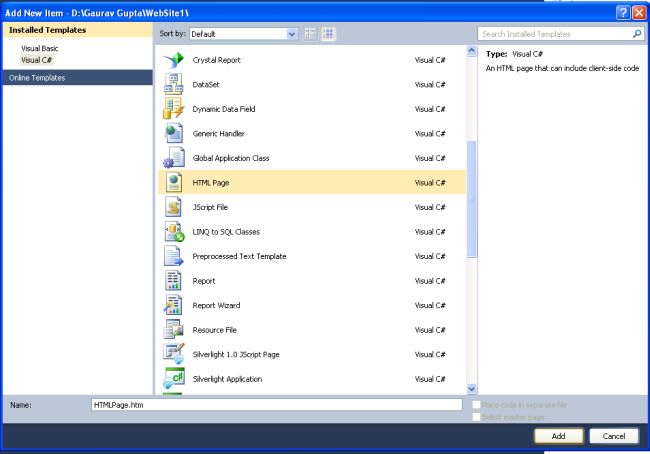The width and height of the screenshot is (650, 454).
Task: Focus the Name field containing HTMLPage.htm
Action: (x=276, y=405)
